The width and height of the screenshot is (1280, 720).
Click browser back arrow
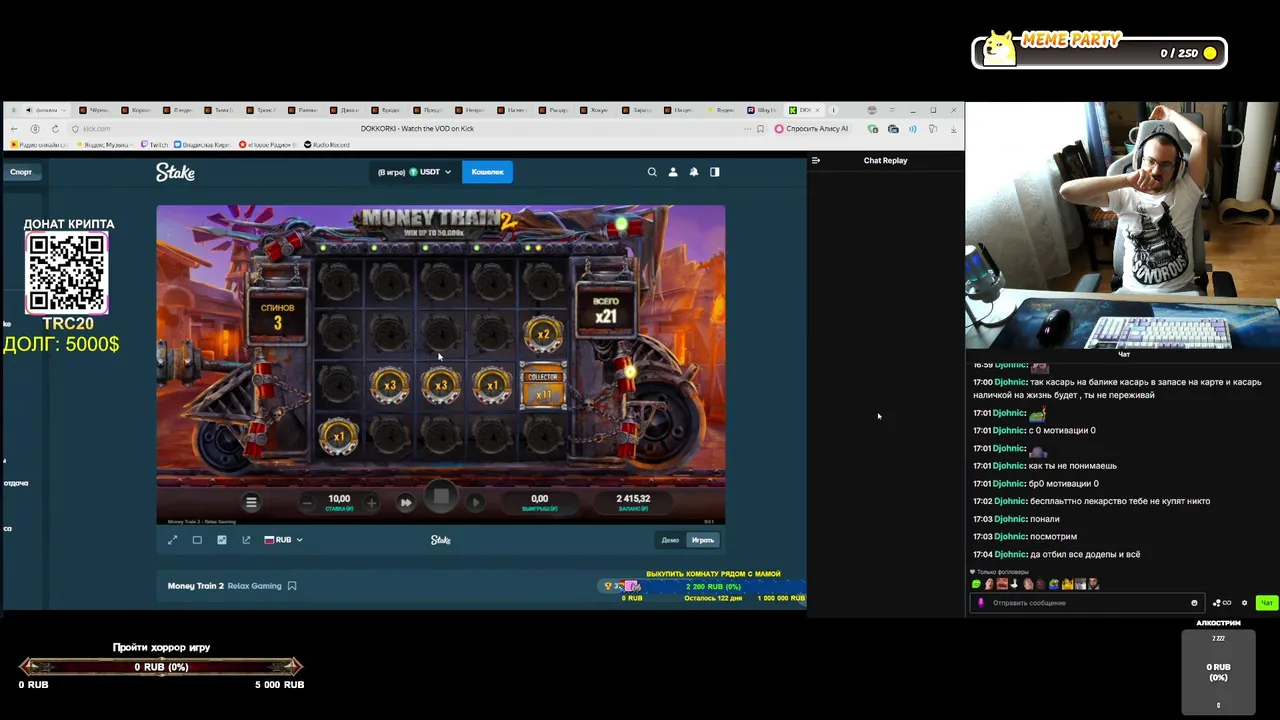tap(14, 129)
